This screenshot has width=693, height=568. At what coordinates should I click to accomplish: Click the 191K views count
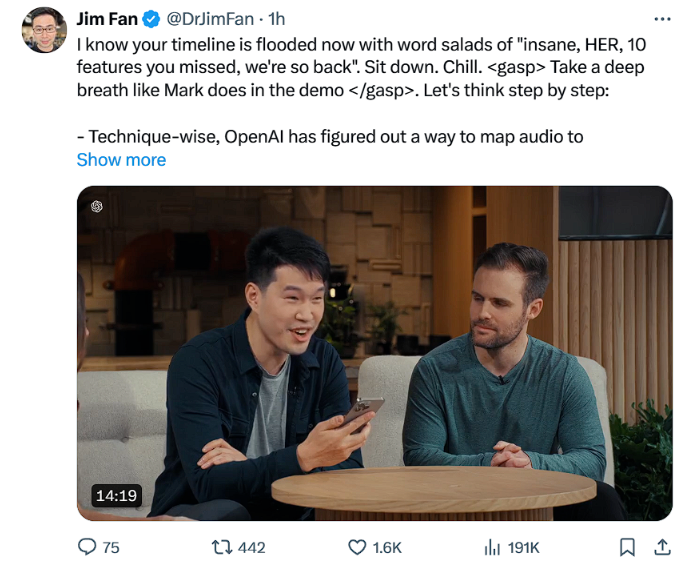[524, 547]
